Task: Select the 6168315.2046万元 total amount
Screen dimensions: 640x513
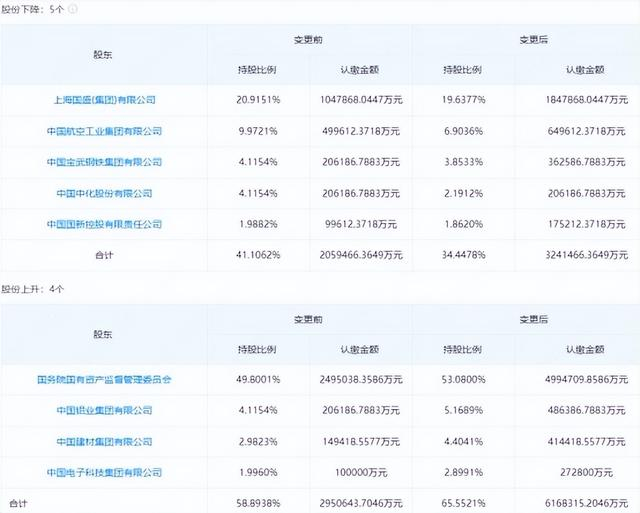Action: 587,504
